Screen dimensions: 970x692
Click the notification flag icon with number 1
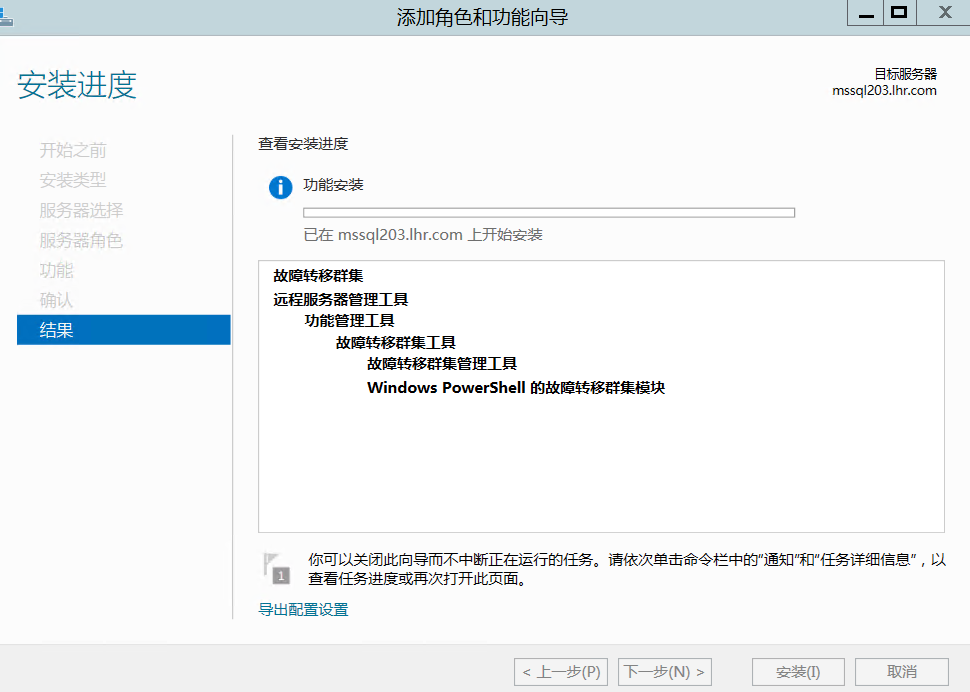pyautogui.click(x=274, y=567)
